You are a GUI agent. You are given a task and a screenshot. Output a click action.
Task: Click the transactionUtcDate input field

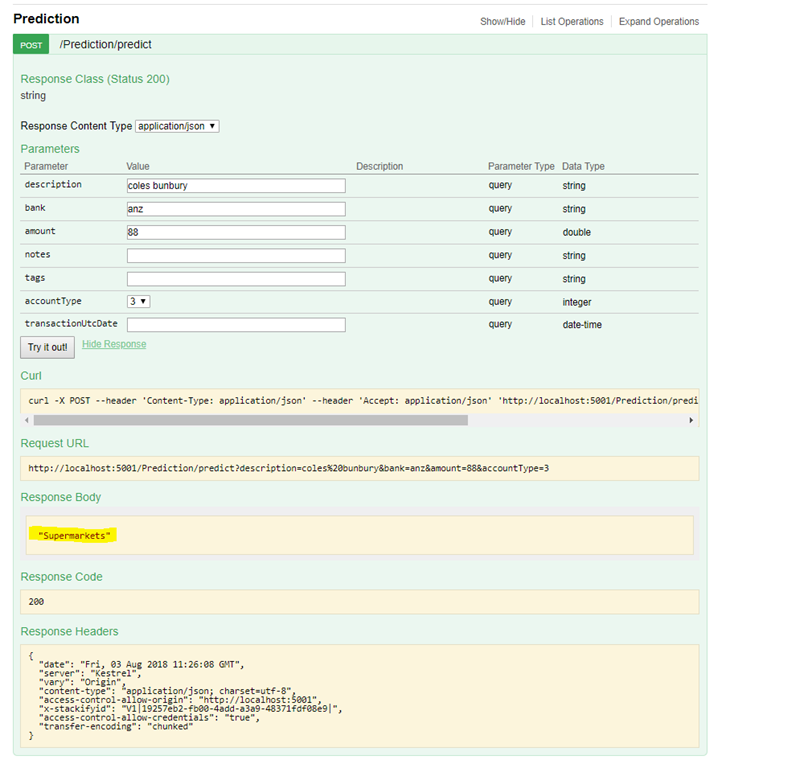pos(236,325)
